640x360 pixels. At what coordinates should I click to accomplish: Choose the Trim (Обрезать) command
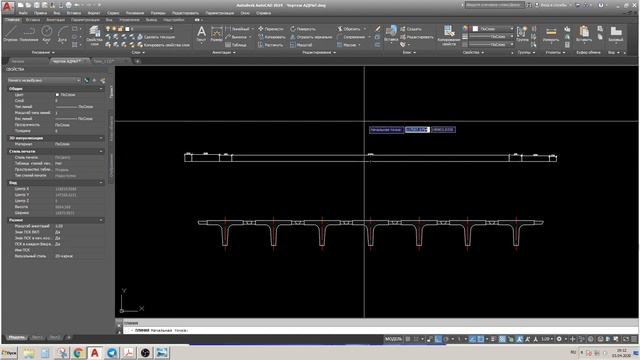349,29
